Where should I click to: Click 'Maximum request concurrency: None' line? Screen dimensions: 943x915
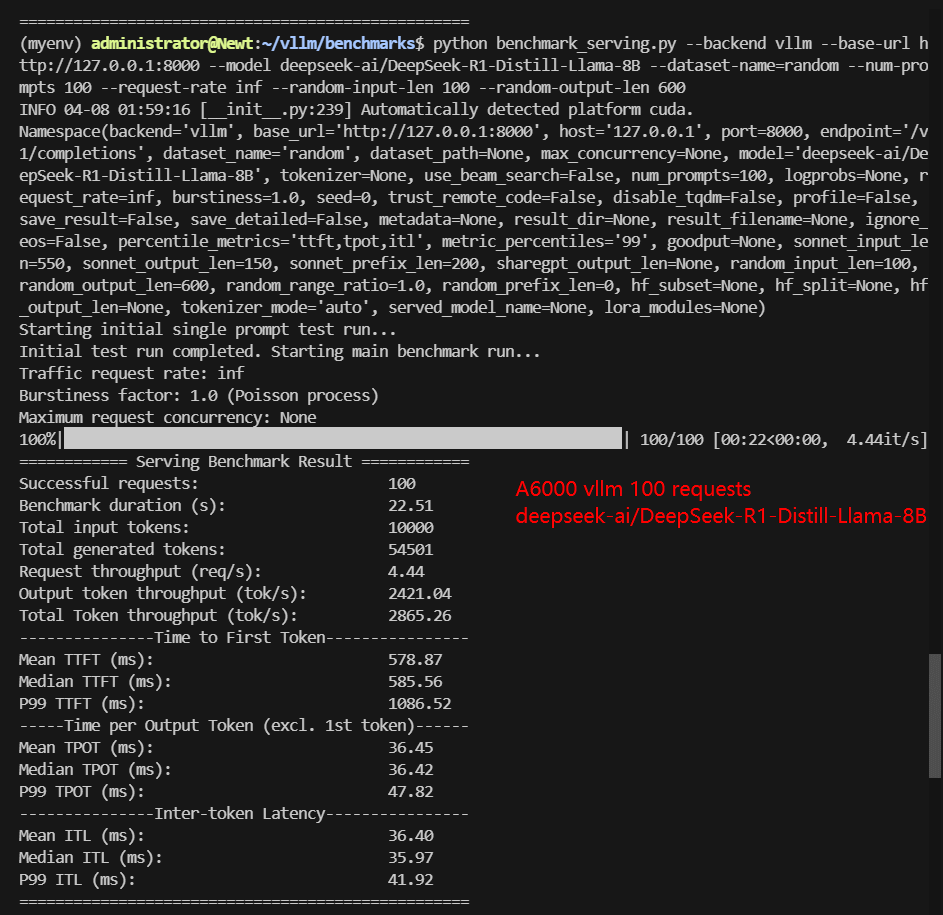point(167,417)
